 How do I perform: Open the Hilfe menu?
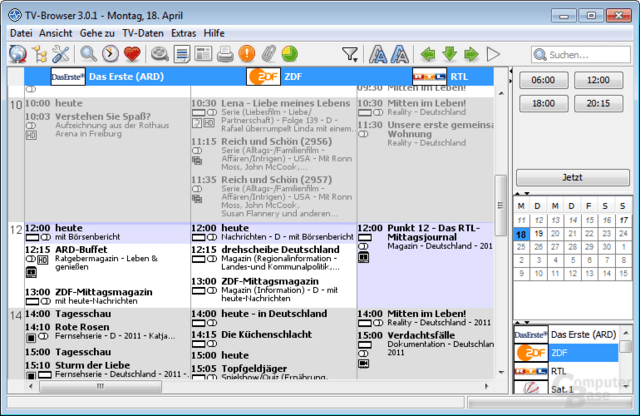tap(214, 33)
